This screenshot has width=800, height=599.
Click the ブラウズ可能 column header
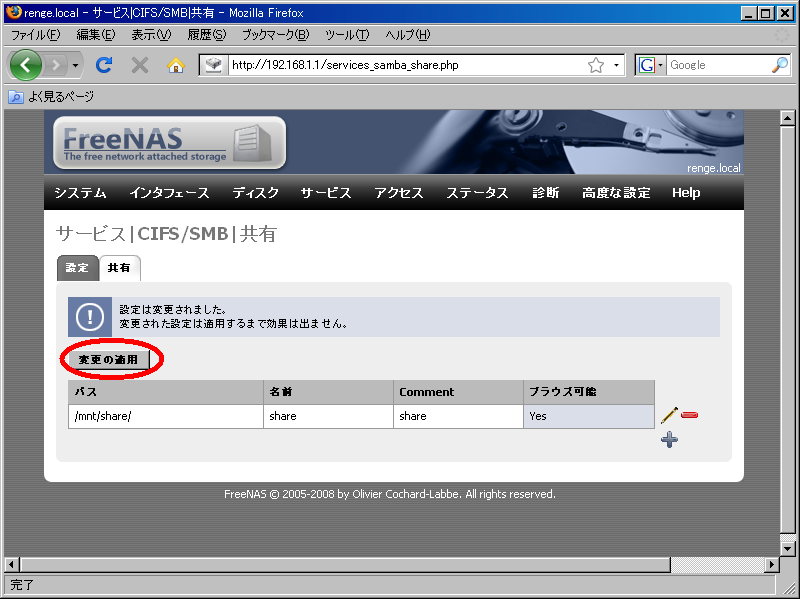pos(589,392)
